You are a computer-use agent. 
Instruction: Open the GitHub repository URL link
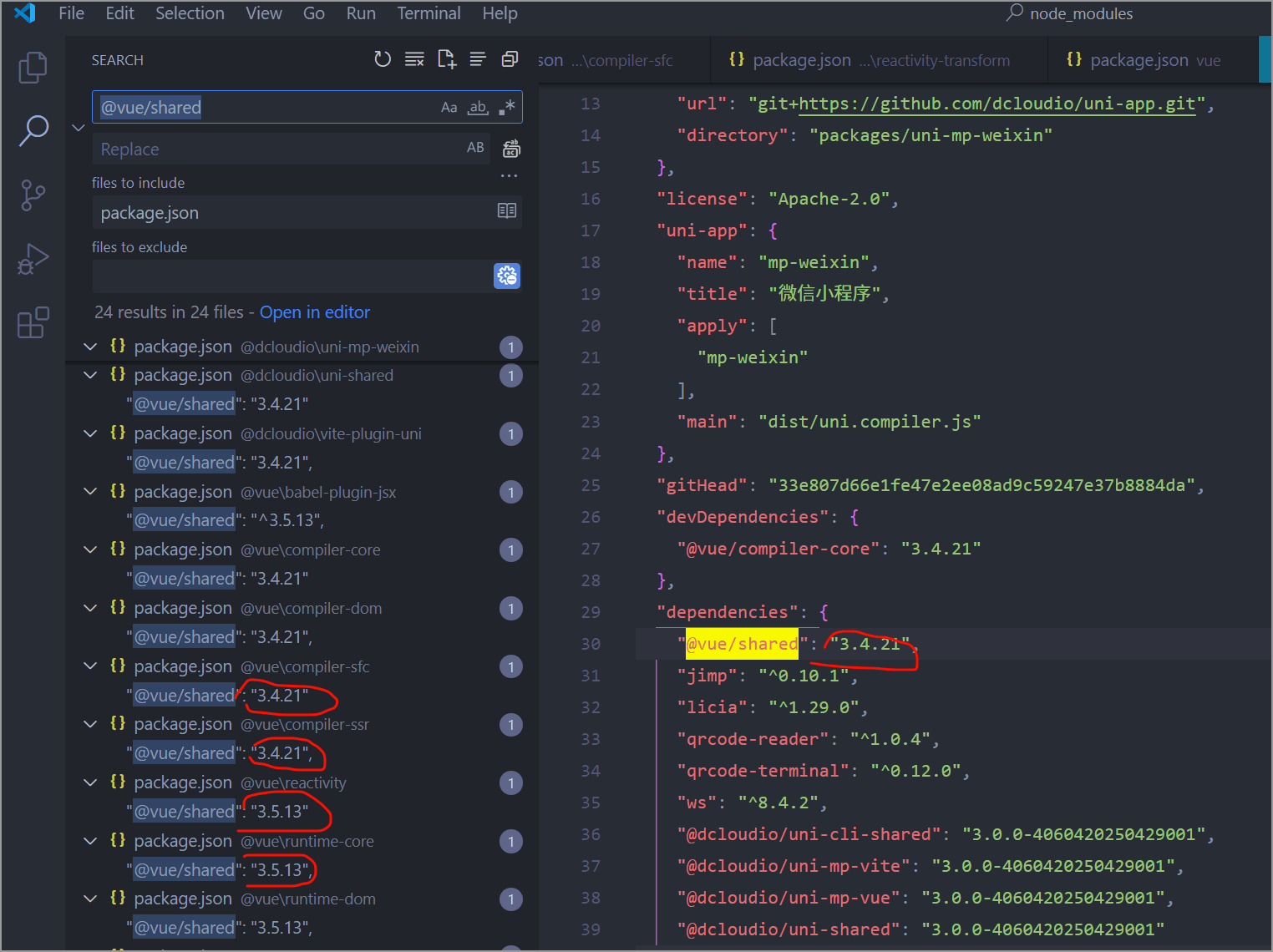(x=997, y=104)
